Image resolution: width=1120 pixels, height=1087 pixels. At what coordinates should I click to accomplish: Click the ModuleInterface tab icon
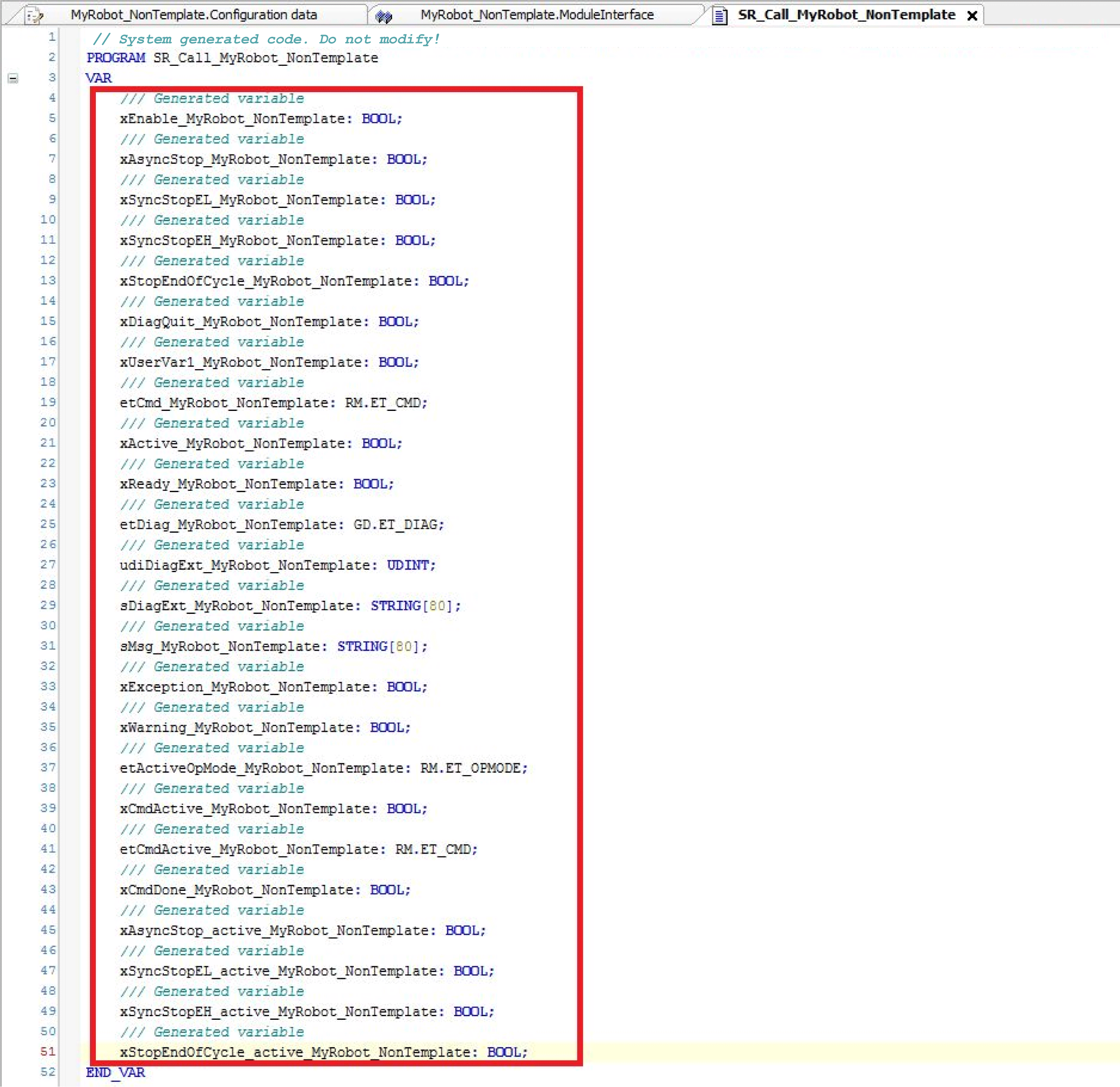pos(383,16)
